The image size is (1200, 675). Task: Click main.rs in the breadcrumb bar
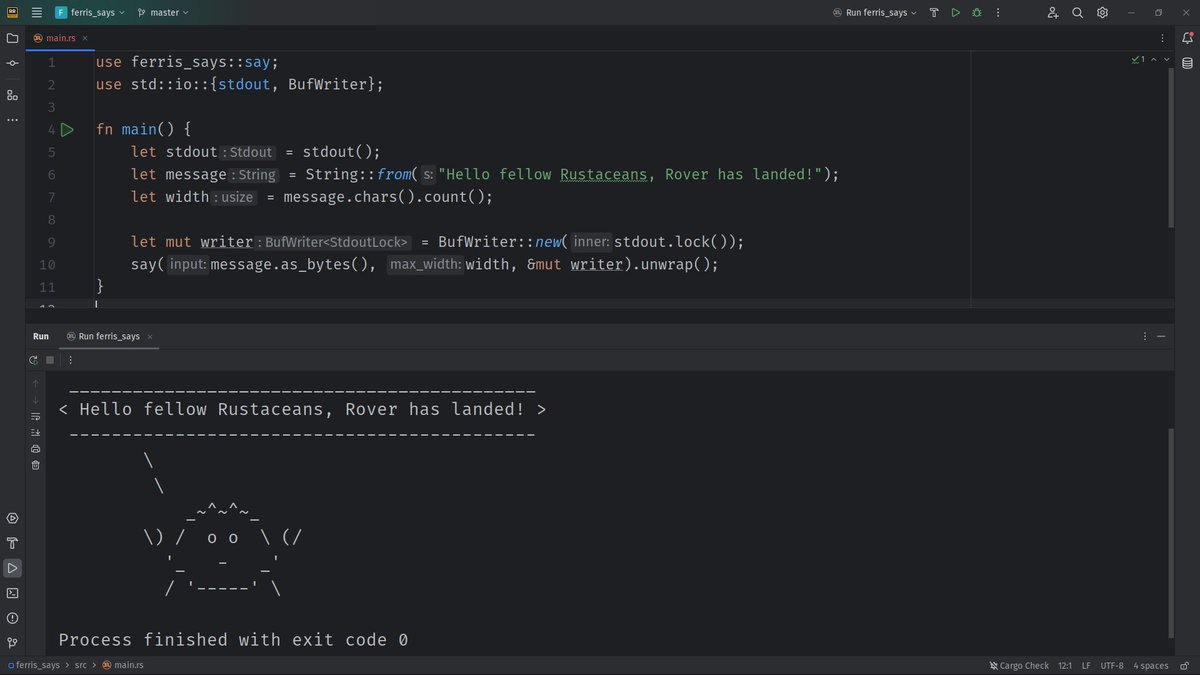125,665
